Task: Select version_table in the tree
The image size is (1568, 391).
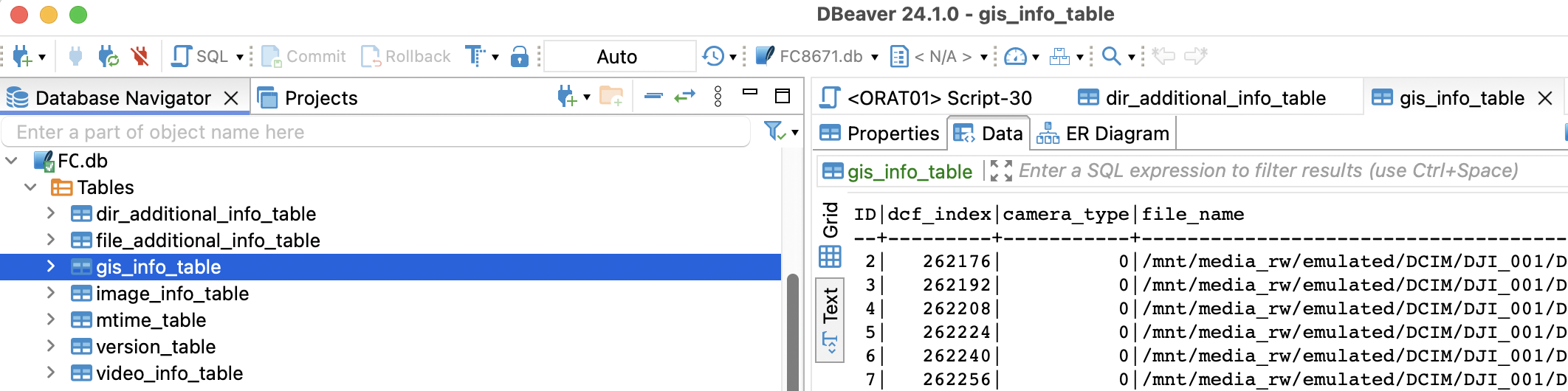Action: (156, 347)
